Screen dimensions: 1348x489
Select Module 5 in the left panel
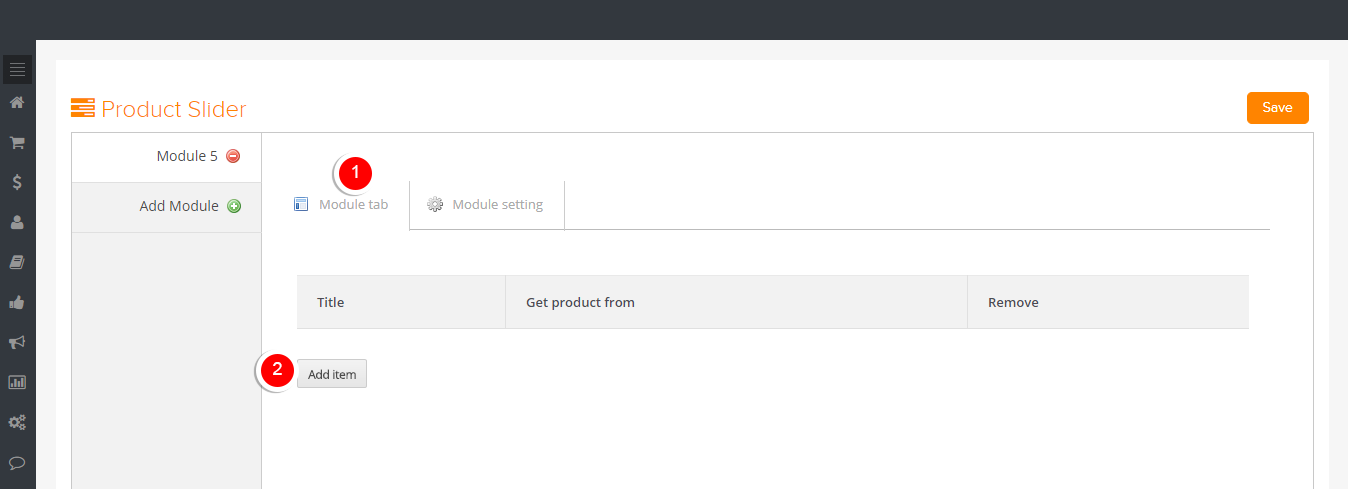tap(167, 157)
